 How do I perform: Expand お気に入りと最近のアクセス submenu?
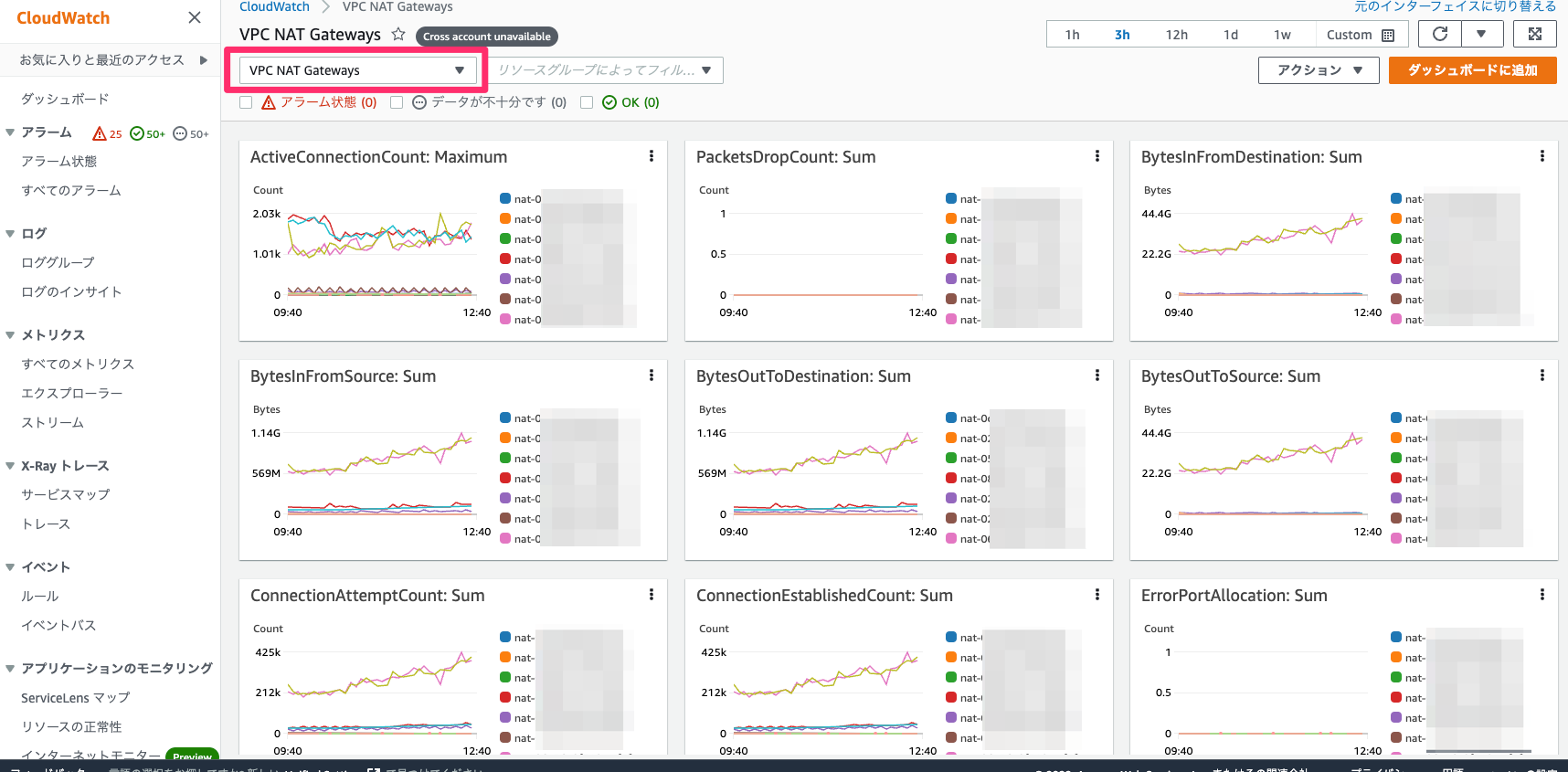(204, 59)
